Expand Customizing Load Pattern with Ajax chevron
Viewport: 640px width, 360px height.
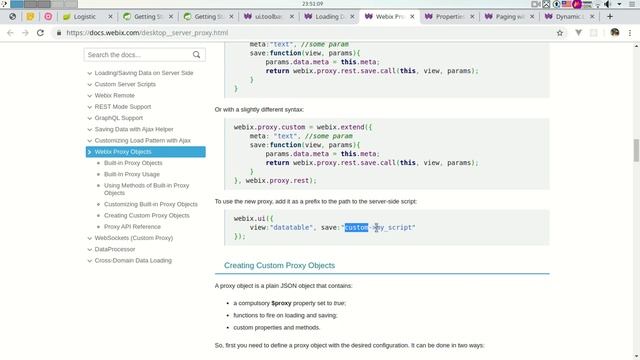(x=89, y=140)
